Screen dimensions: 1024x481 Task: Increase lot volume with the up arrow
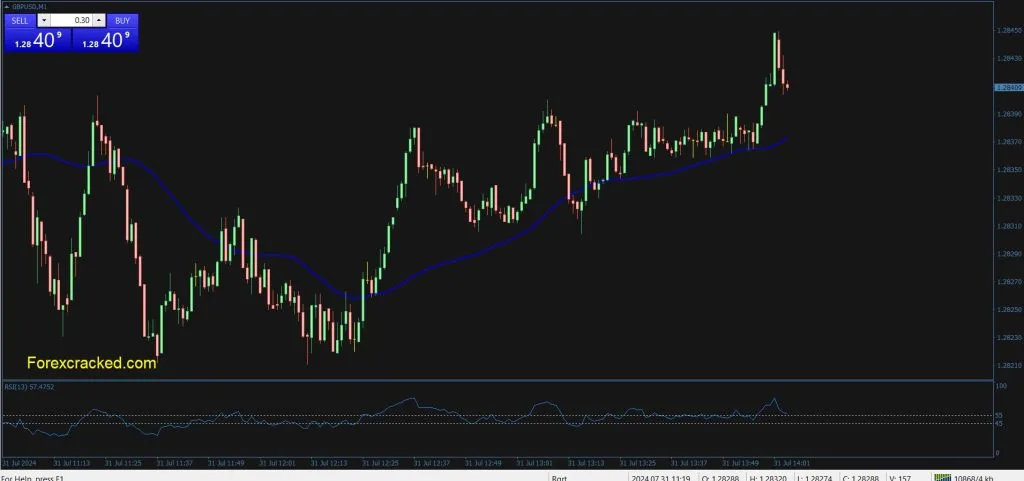point(98,20)
